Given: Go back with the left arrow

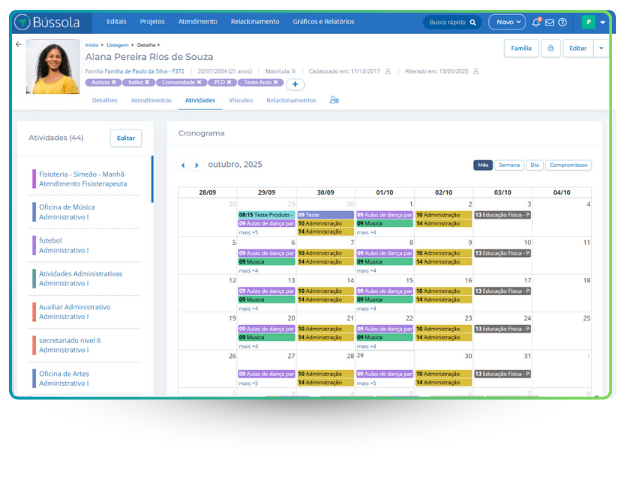Looking at the screenshot, I should (19, 44).
